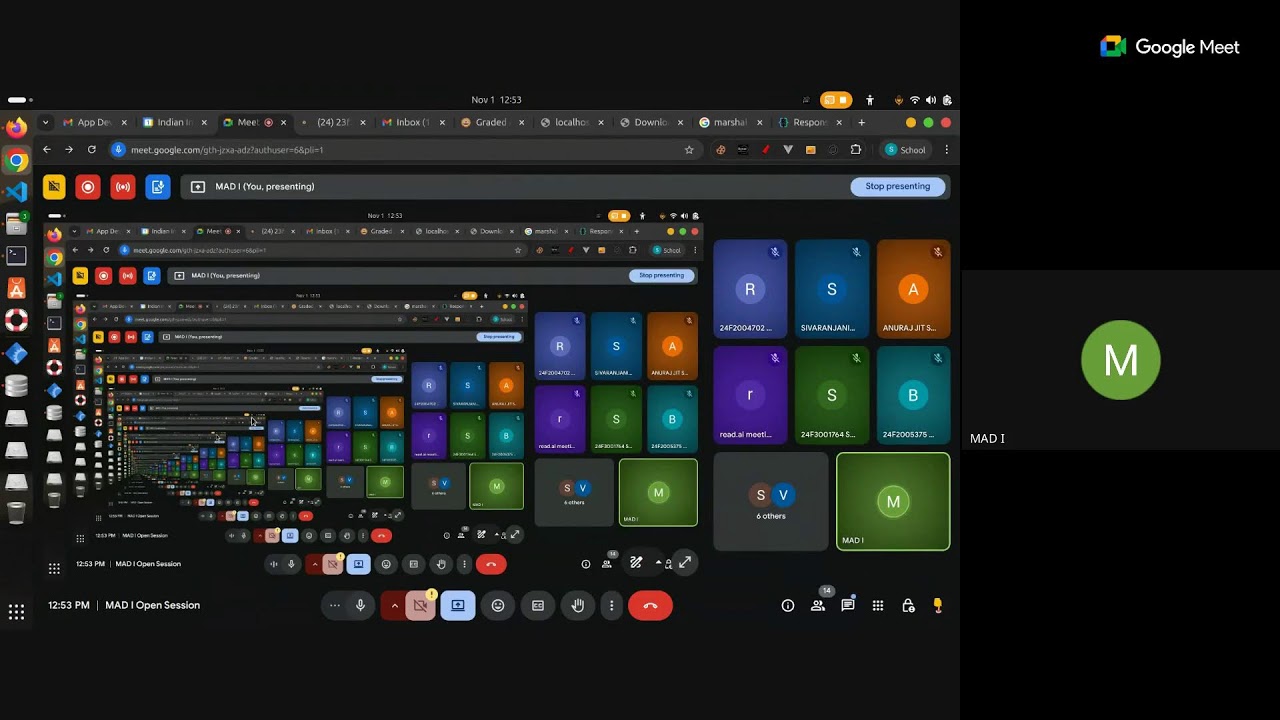Open the activities grid icon
The image size is (1280, 720).
click(878, 605)
